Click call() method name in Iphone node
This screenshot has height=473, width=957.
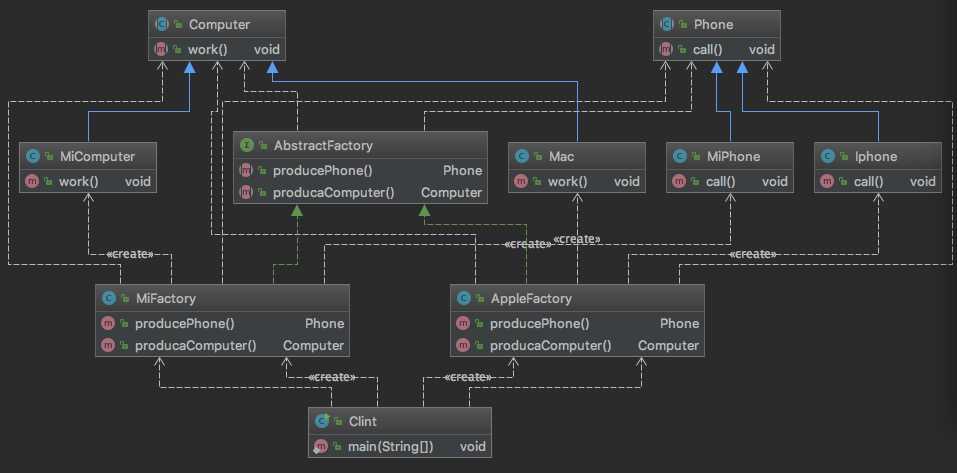coord(869,181)
